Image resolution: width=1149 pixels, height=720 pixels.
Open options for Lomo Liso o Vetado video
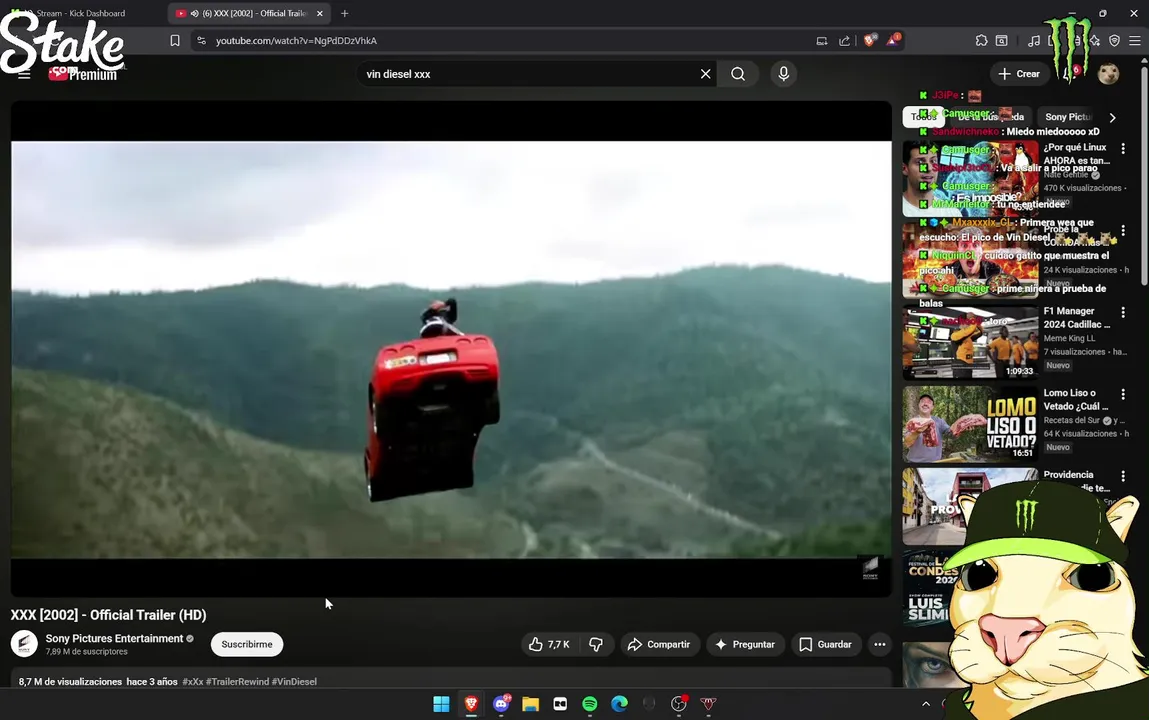pyautogui.click(x=1123, y=395)
